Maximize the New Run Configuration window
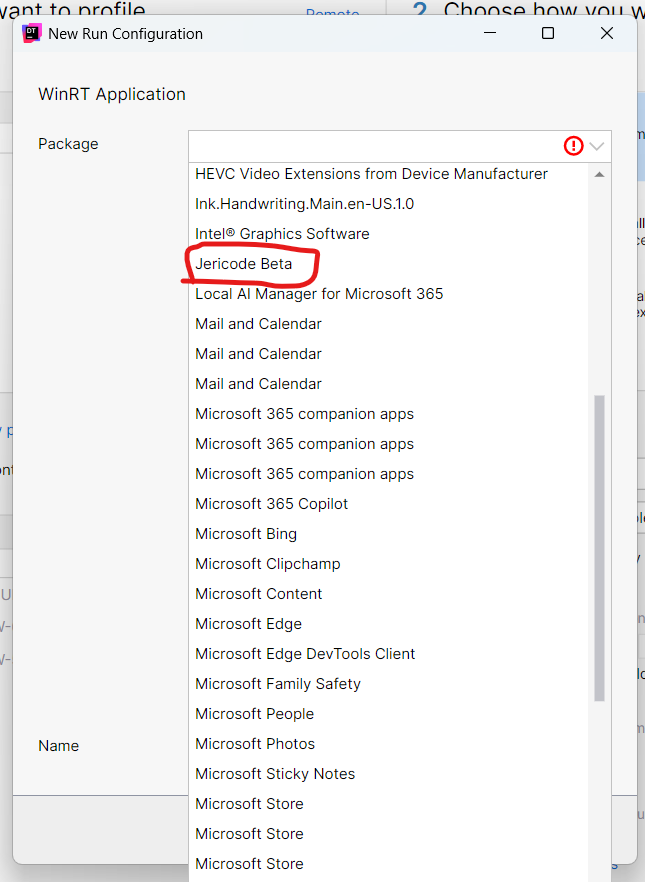The image size is (645, 882). [x=548, y=33]
